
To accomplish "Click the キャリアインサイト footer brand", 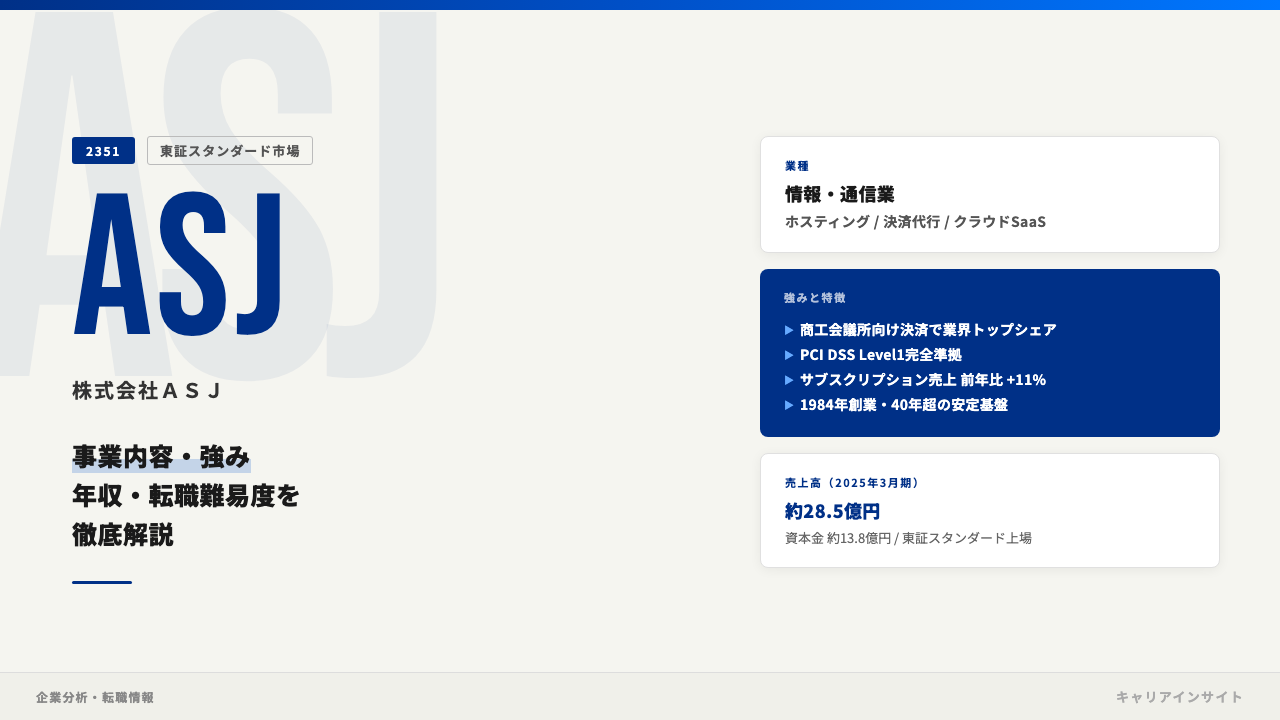I will 1180,697.
